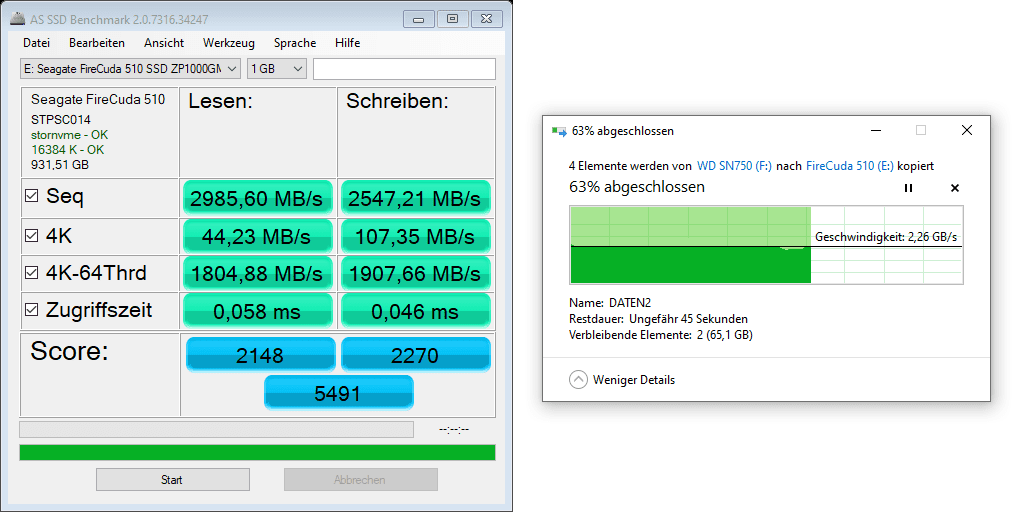Click the 4K write result 107,35 MB/s

click(x=416, y=237)
